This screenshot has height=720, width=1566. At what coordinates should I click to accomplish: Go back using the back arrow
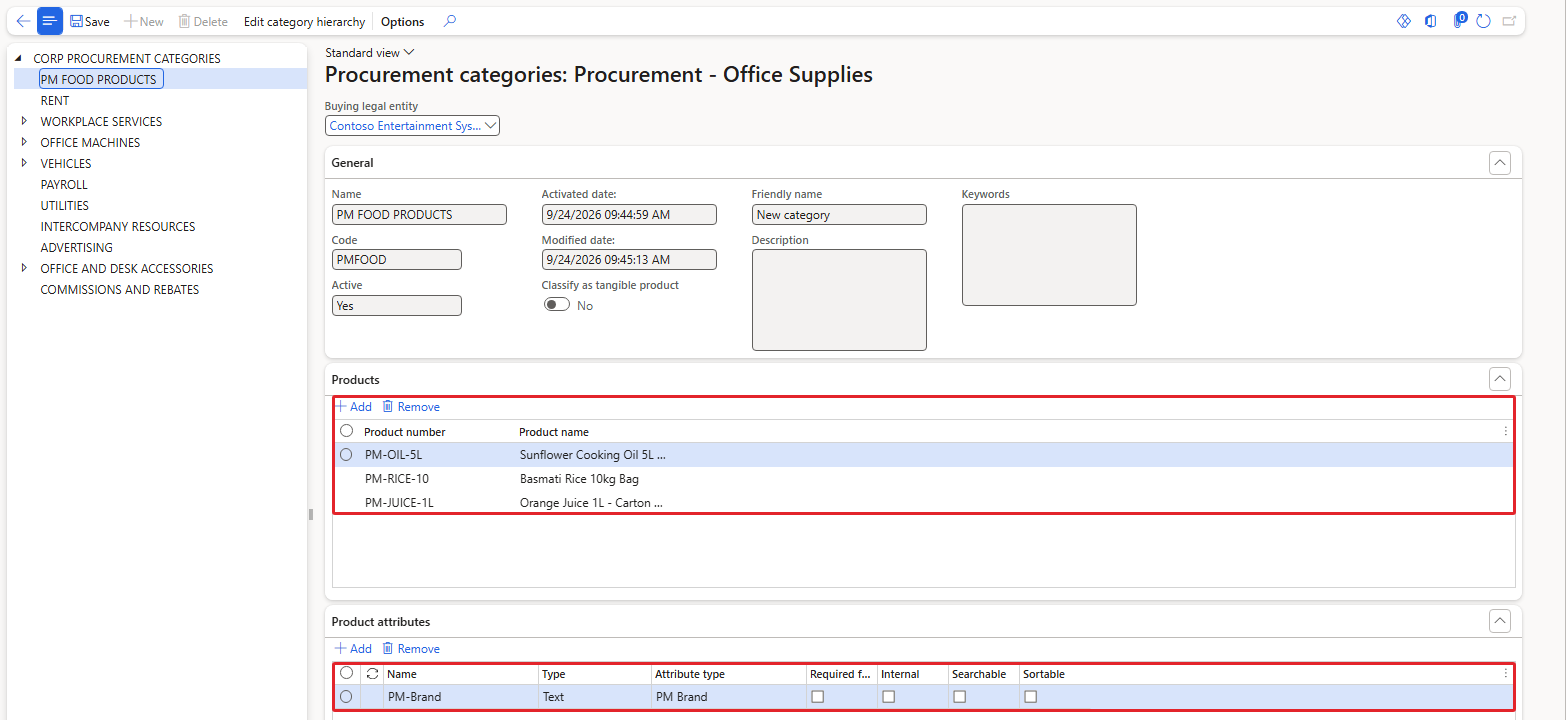23,21
